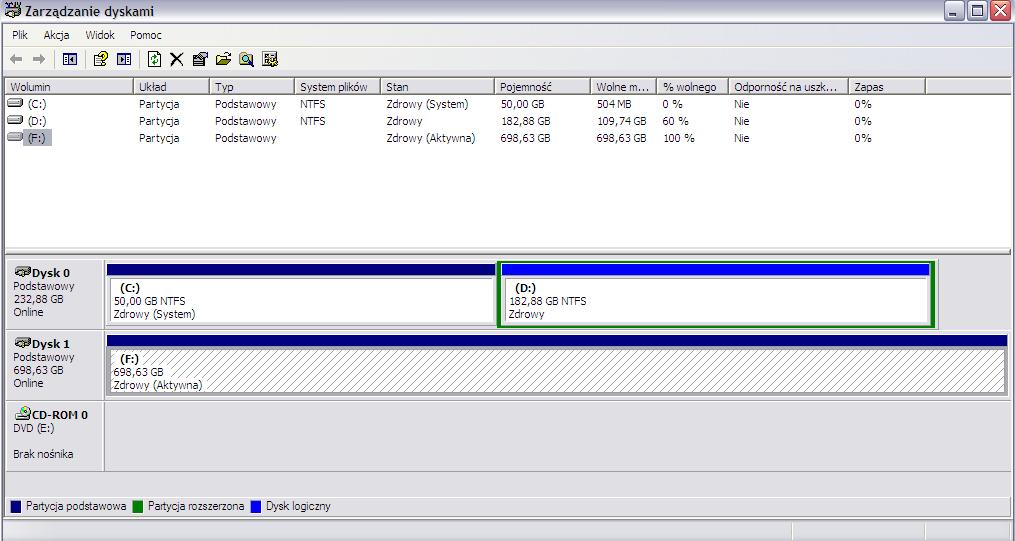Sort by the Wolumin column header
Image resolution: width=1015 pixels, height=541 pixels.
69,86
